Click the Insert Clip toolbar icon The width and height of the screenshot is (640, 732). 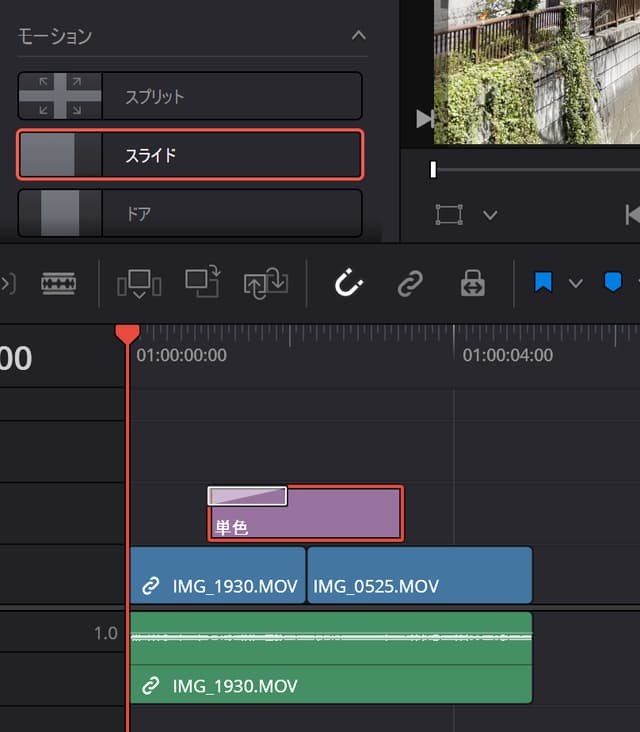point(139,283)
